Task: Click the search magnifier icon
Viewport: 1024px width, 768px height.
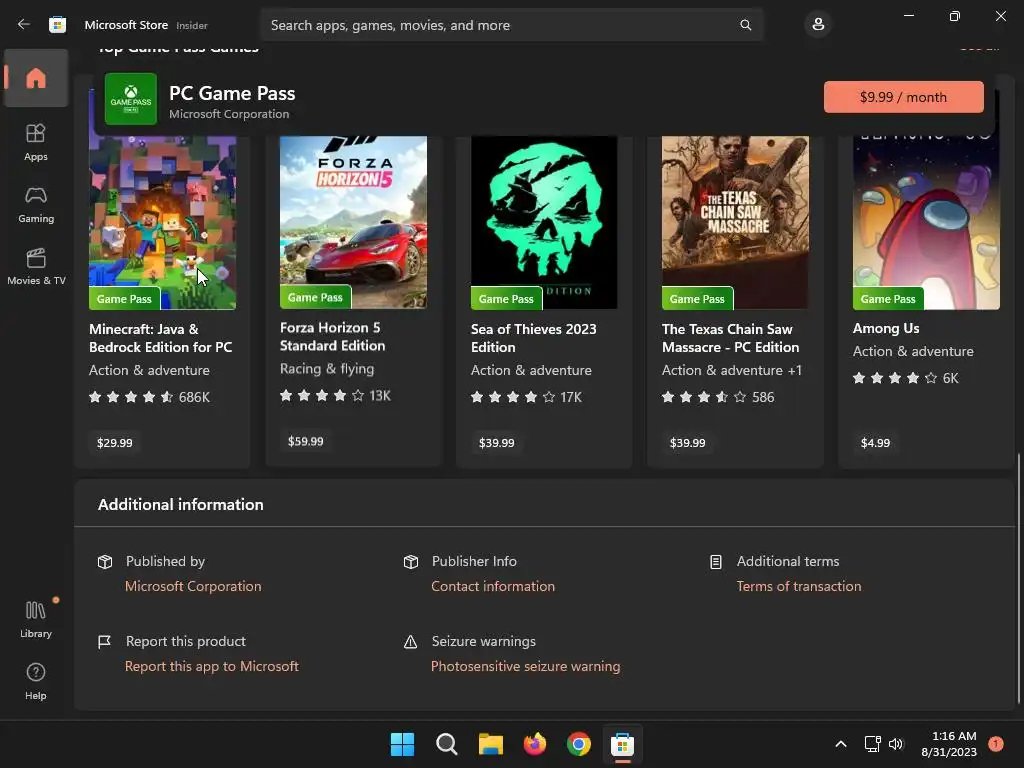Action: click(745, 25)
